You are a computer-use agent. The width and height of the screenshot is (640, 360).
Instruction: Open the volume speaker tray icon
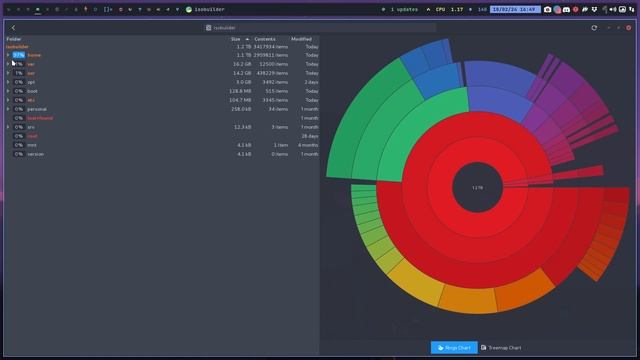(x=613, y=9)
